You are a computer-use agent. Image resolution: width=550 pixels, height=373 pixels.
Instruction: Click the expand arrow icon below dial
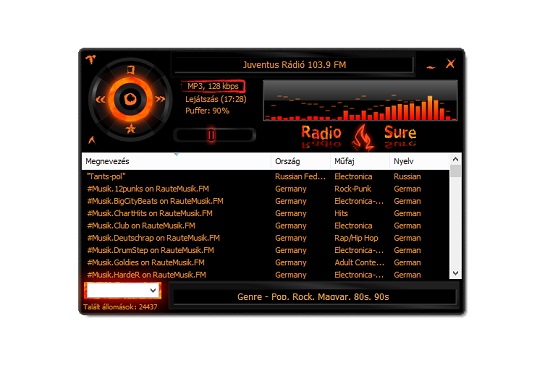tap(92, 140)
